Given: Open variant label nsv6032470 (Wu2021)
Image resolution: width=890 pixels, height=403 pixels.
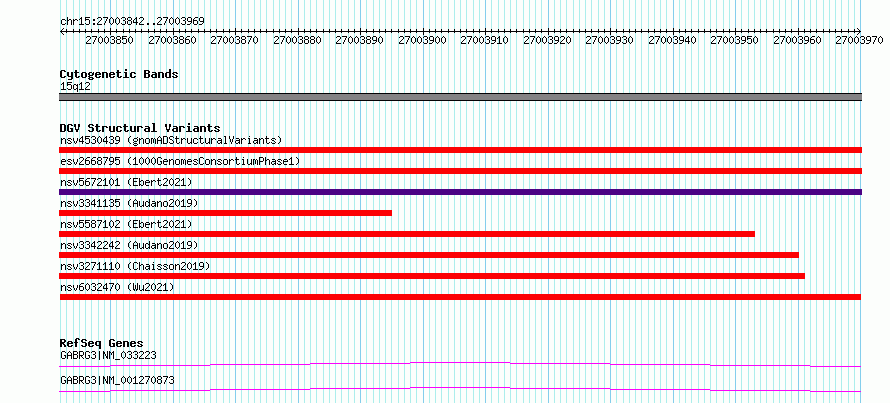Looking at the screenshot, I should tap(117, 287).
